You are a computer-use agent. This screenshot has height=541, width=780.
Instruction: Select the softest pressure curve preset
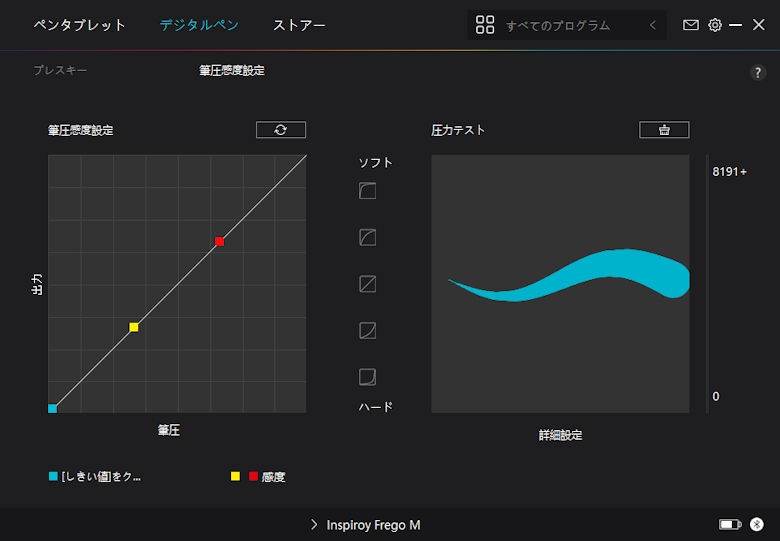coord(367,191)
